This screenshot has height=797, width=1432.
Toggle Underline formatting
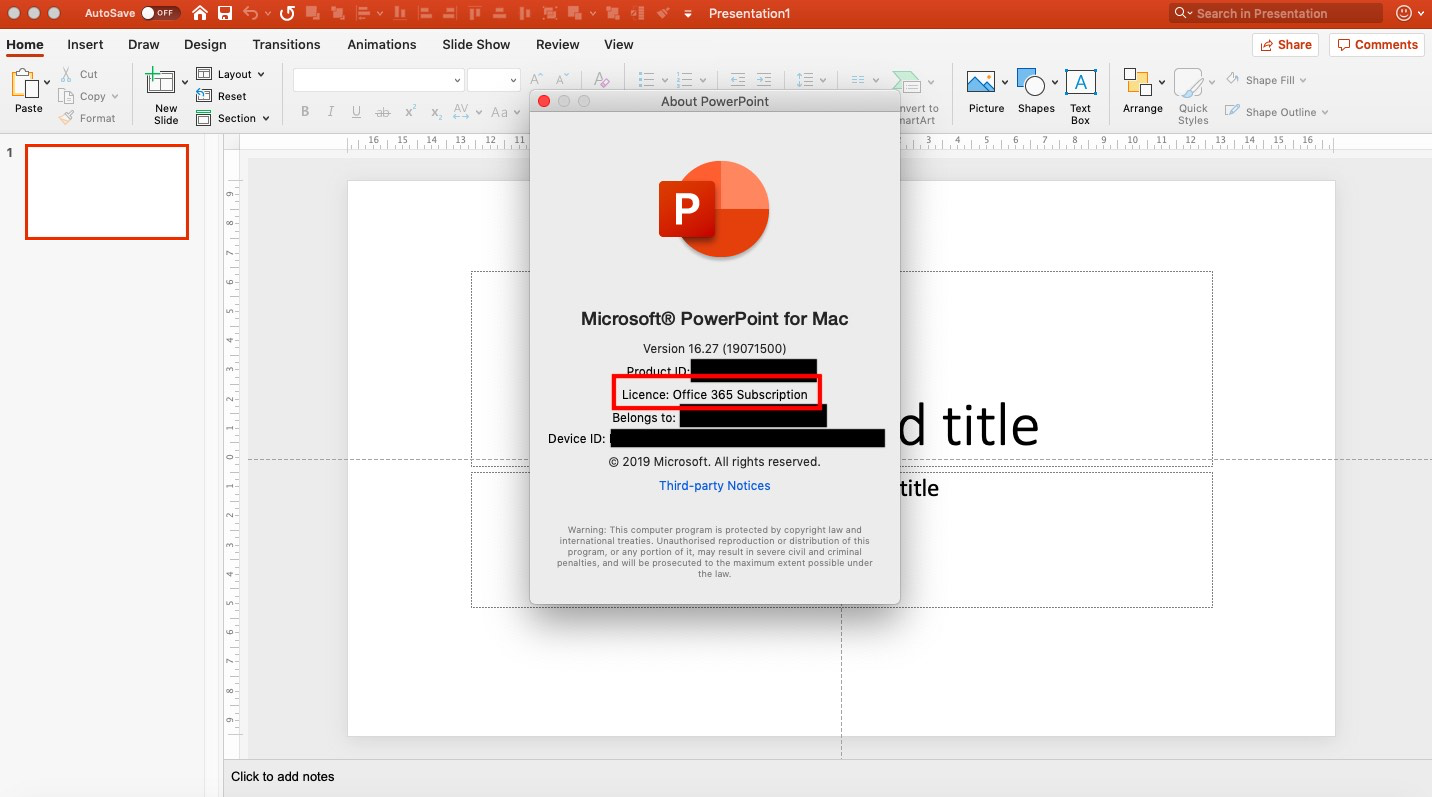coord(357,112)
